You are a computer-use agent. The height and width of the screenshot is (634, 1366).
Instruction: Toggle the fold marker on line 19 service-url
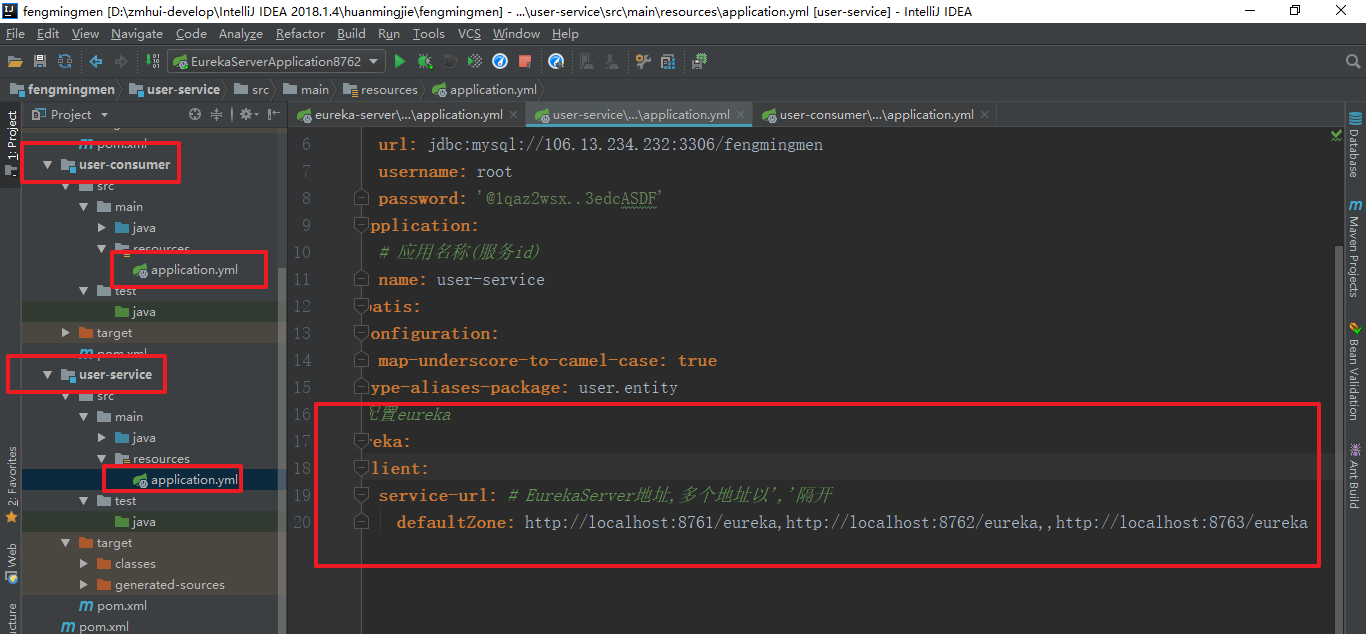(x=361, y=495)
